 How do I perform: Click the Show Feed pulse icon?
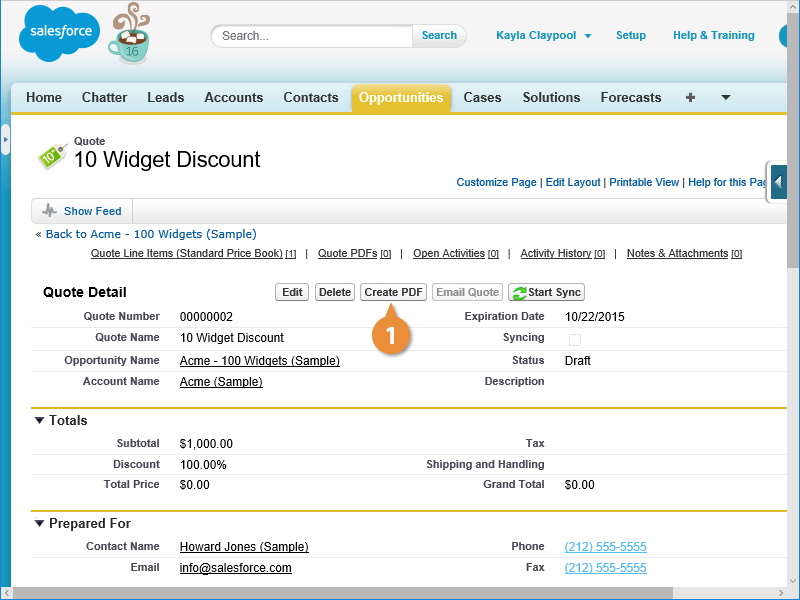[49, 211]
